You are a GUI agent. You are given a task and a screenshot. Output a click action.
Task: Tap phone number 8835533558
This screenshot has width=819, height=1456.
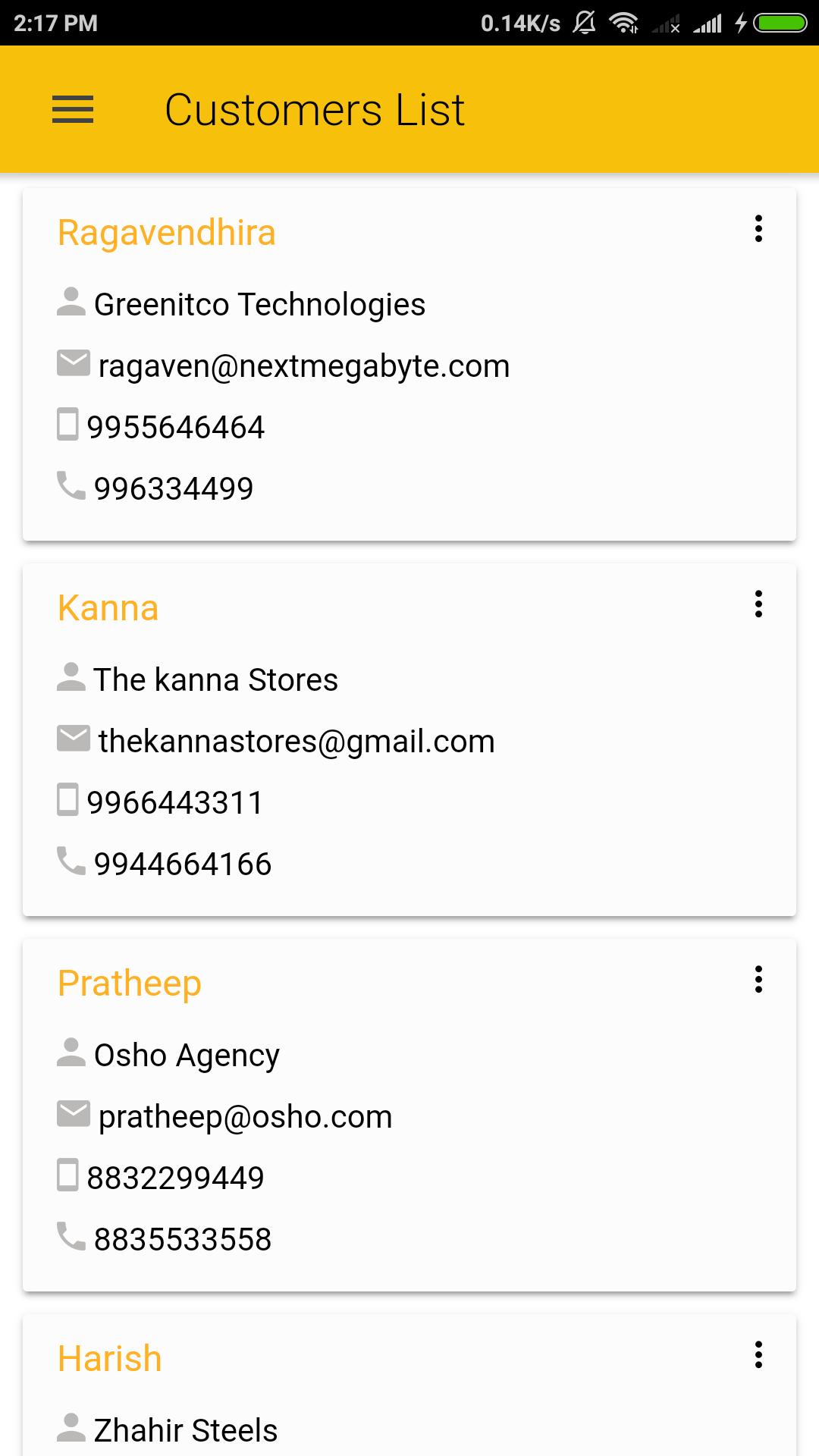pos(182,1240)
